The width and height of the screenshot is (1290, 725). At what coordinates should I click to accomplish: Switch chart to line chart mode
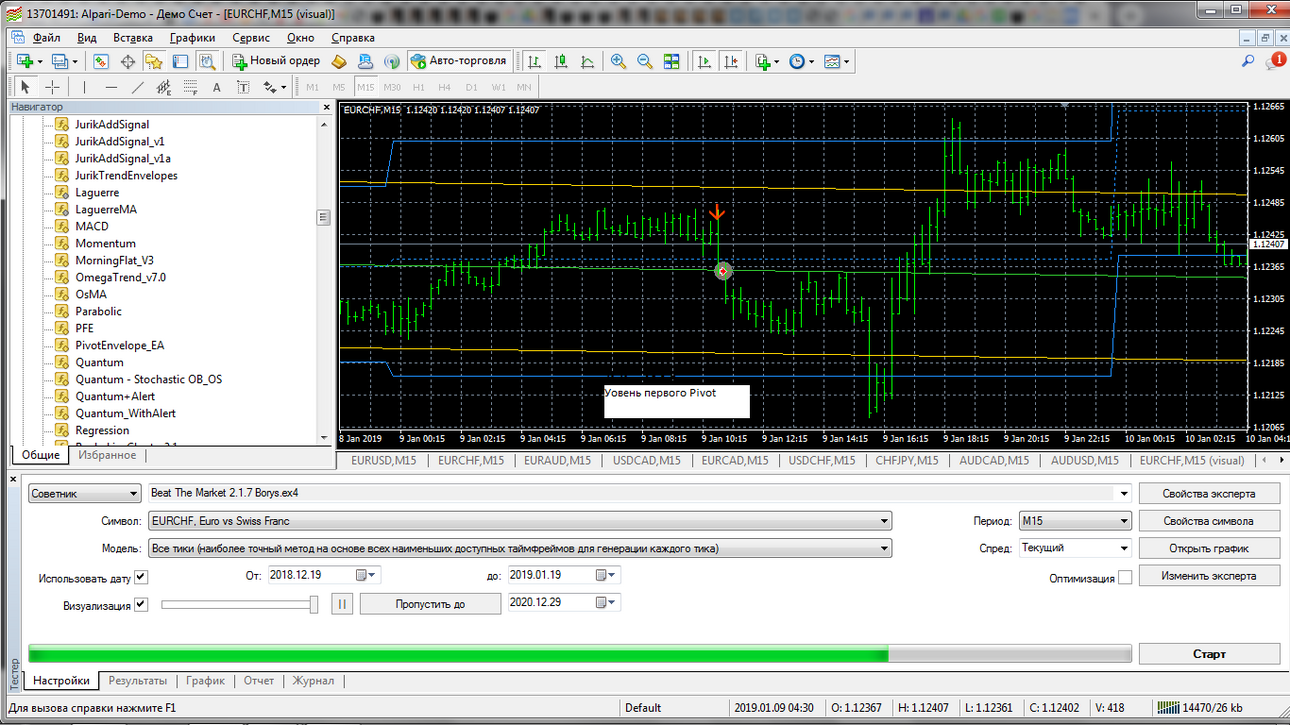(587, 61)
